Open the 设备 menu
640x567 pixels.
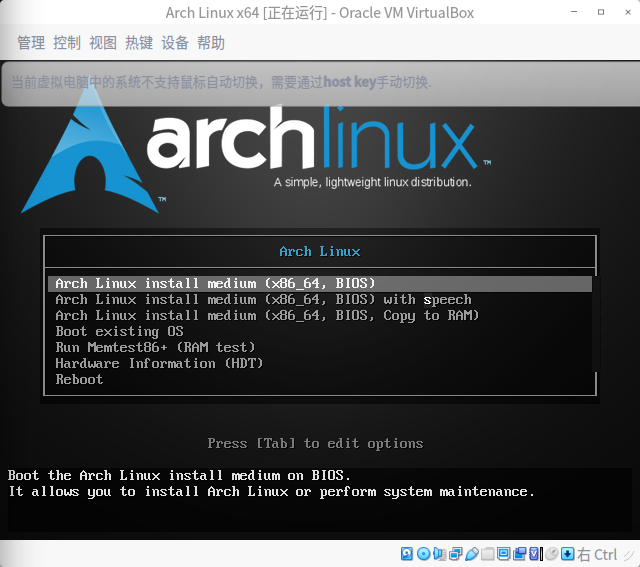tap(175, 42)
